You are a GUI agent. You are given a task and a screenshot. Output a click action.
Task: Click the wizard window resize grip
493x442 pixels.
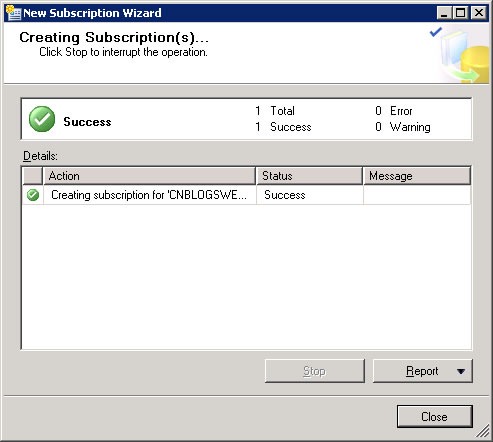coord(483,432)
